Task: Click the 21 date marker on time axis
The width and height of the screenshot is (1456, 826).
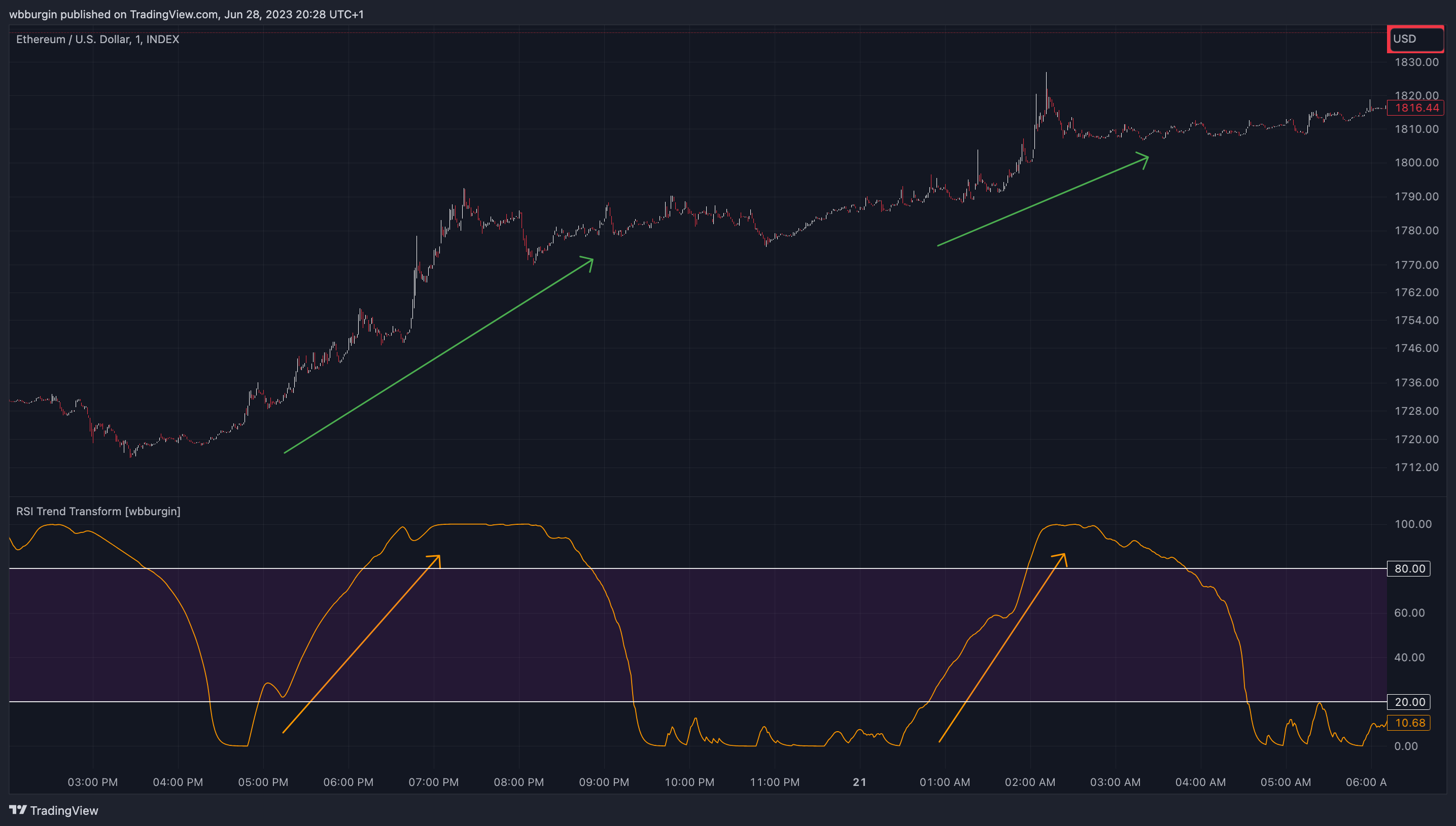Action: (859, 782)
